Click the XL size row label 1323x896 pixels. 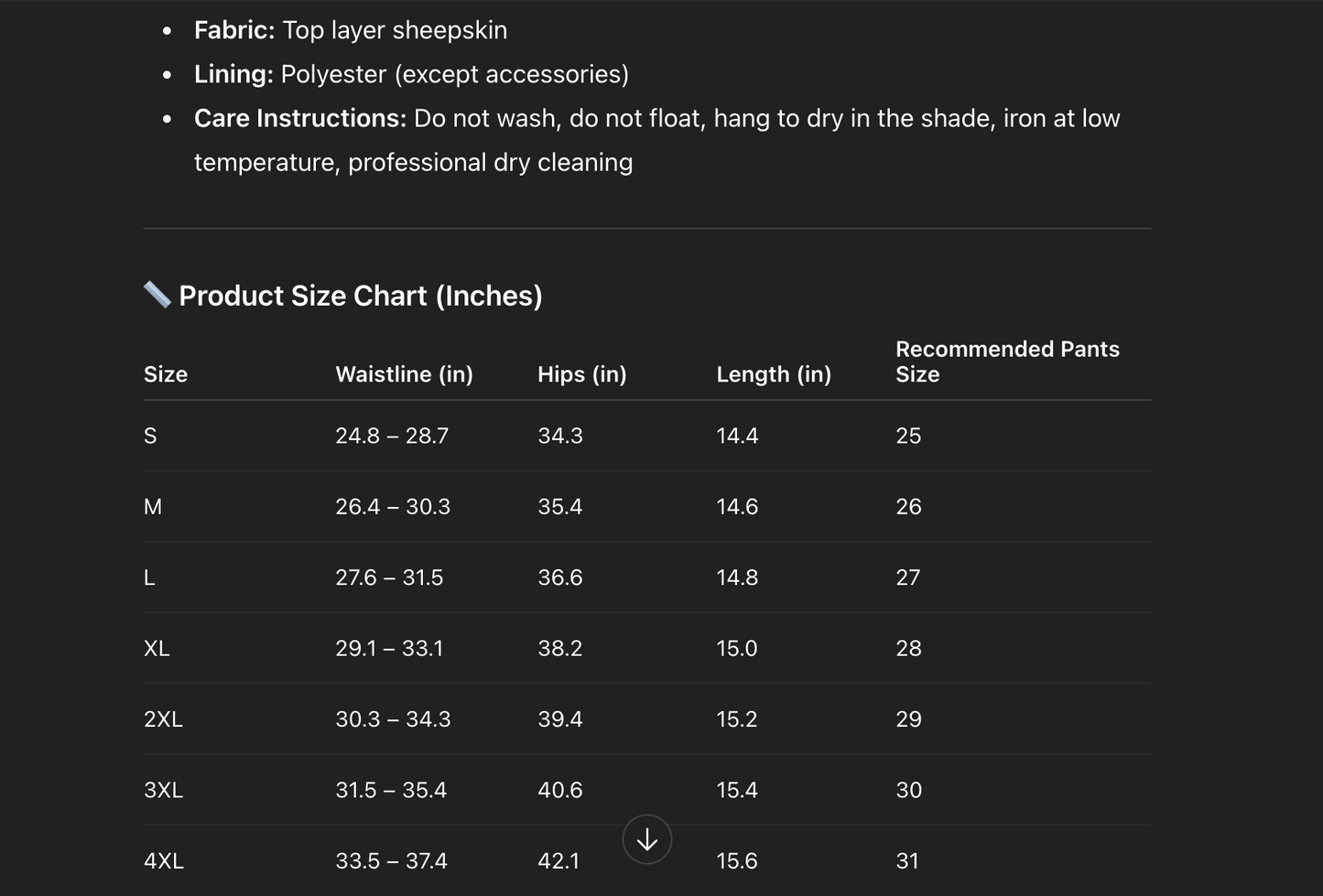(157, 649)
